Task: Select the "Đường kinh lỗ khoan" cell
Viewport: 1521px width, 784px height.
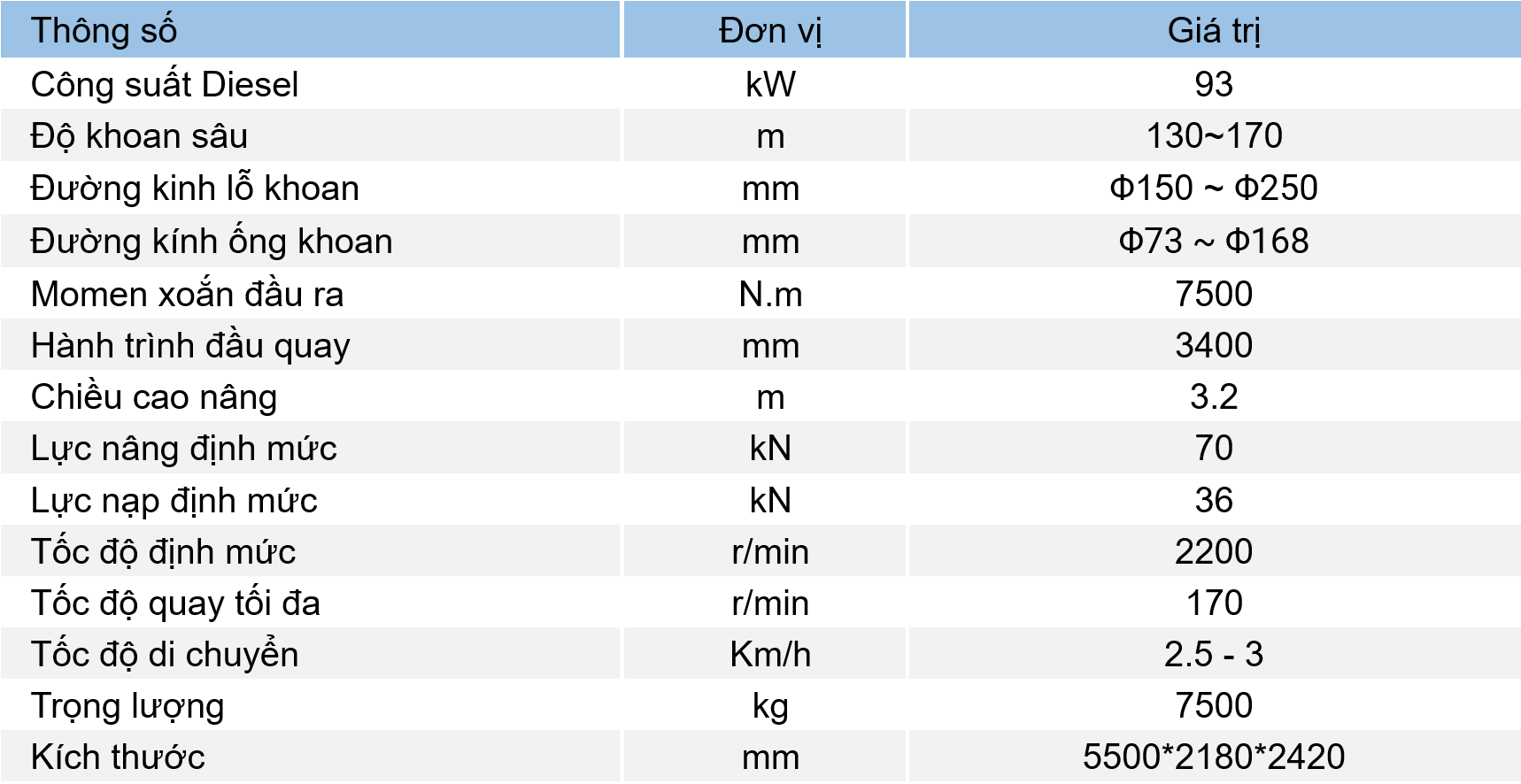Action: [195, 188]
